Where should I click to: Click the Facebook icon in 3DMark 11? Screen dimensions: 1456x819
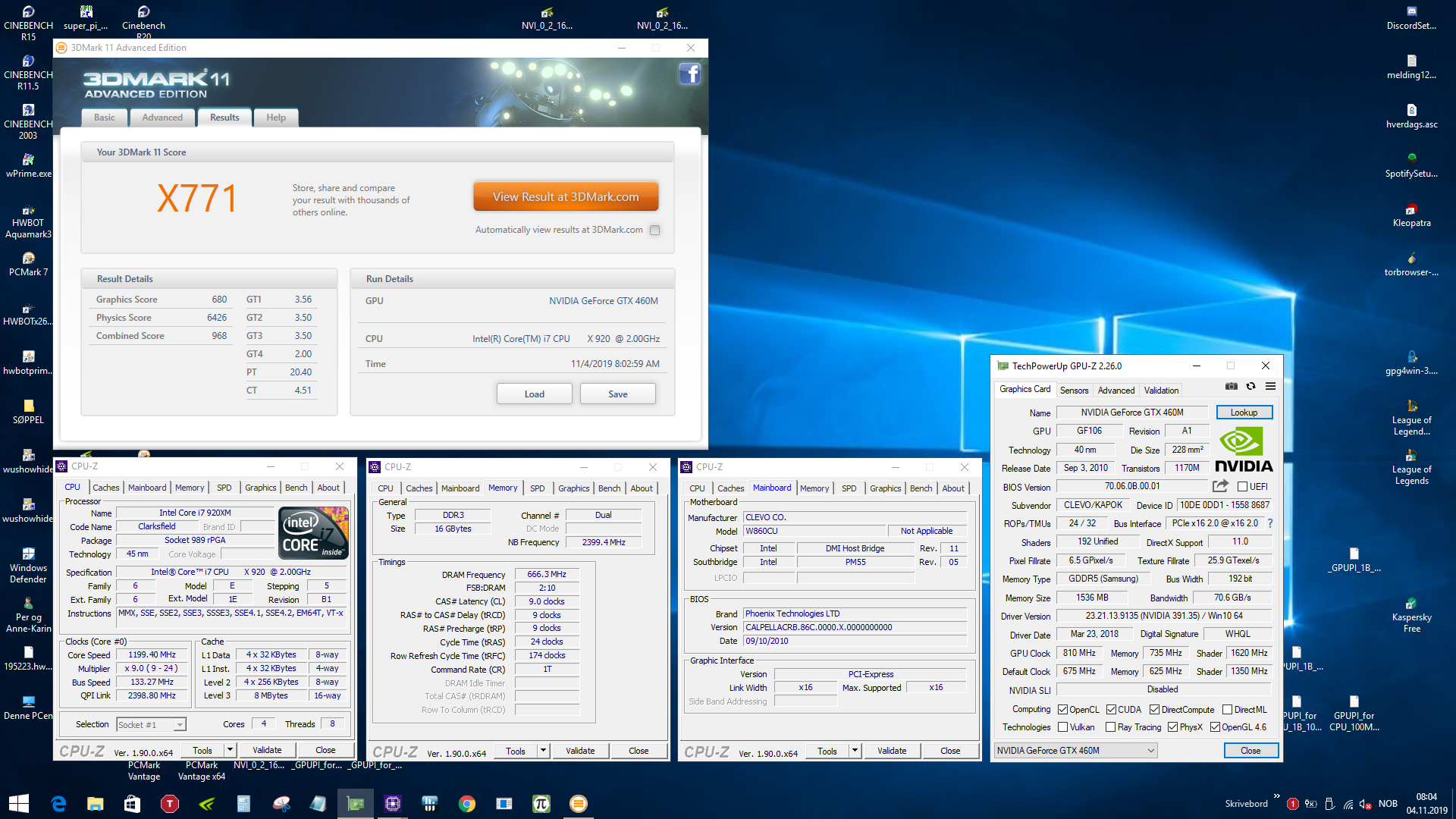click(x=689, y=74)
